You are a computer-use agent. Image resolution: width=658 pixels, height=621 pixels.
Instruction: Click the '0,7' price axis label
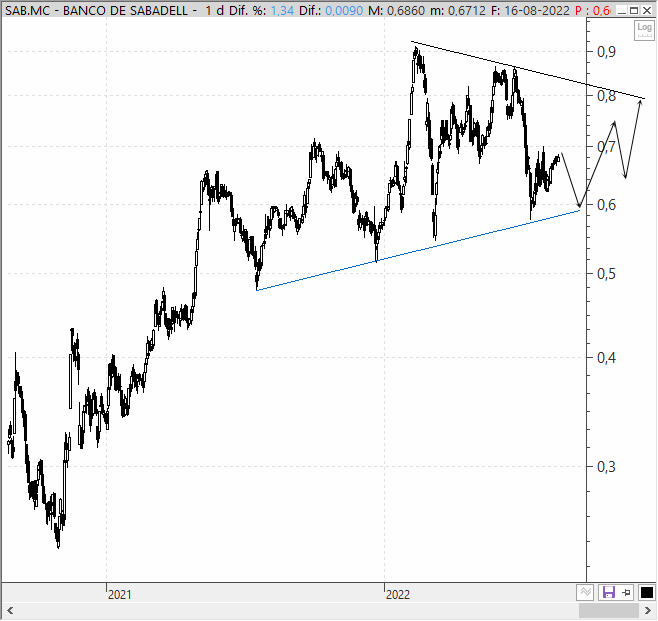coord(606,147)
